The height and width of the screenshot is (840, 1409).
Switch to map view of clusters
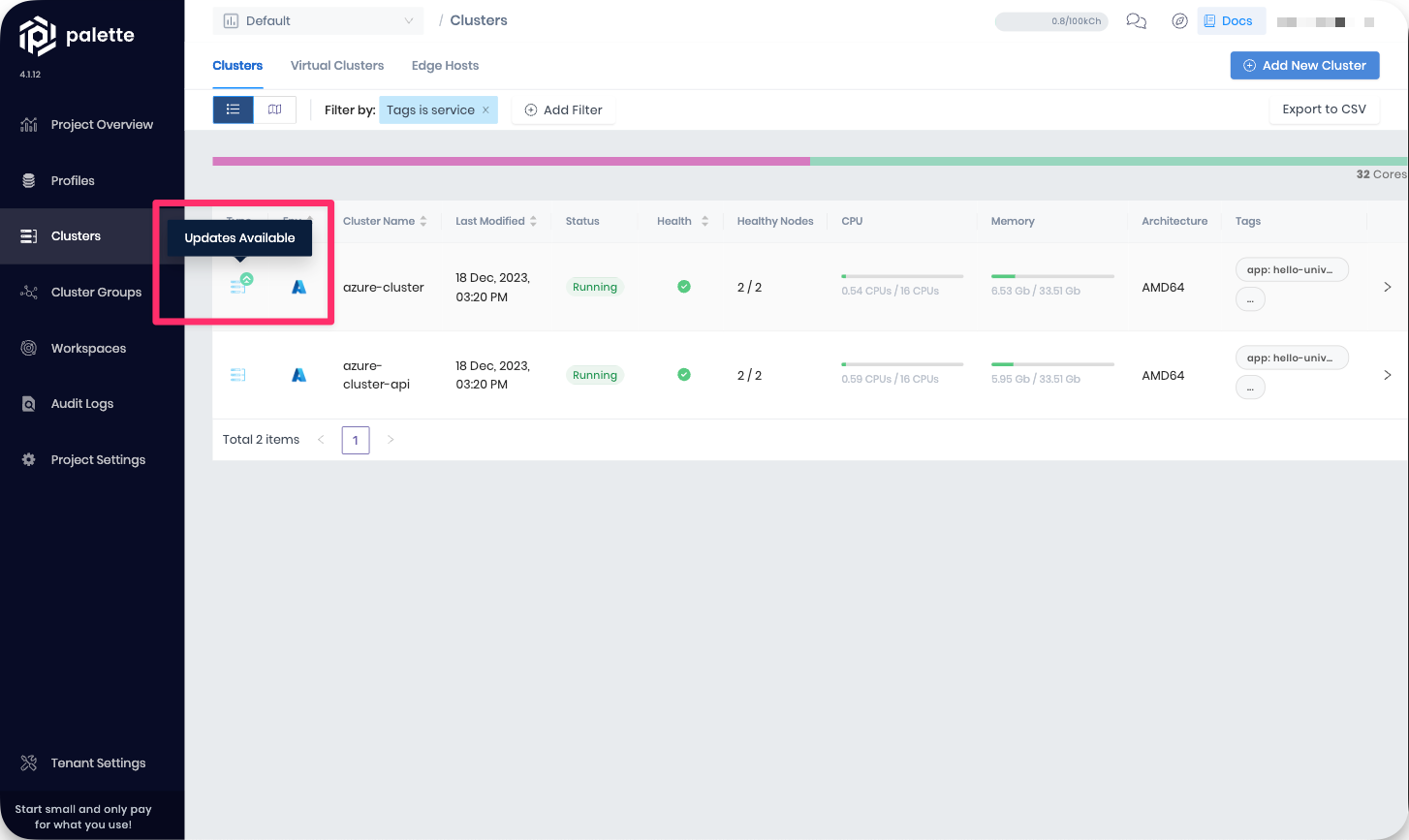275,109
